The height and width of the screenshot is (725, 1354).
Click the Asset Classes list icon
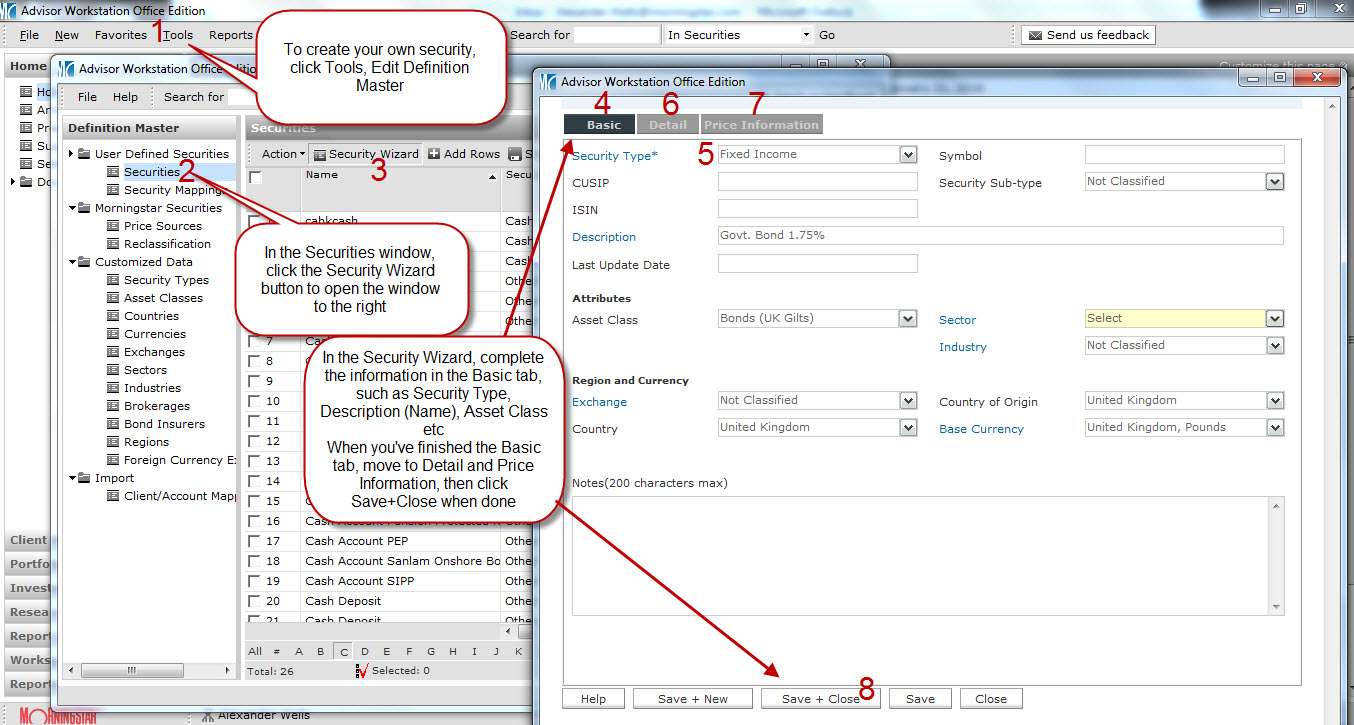click(x=113, y=298)
